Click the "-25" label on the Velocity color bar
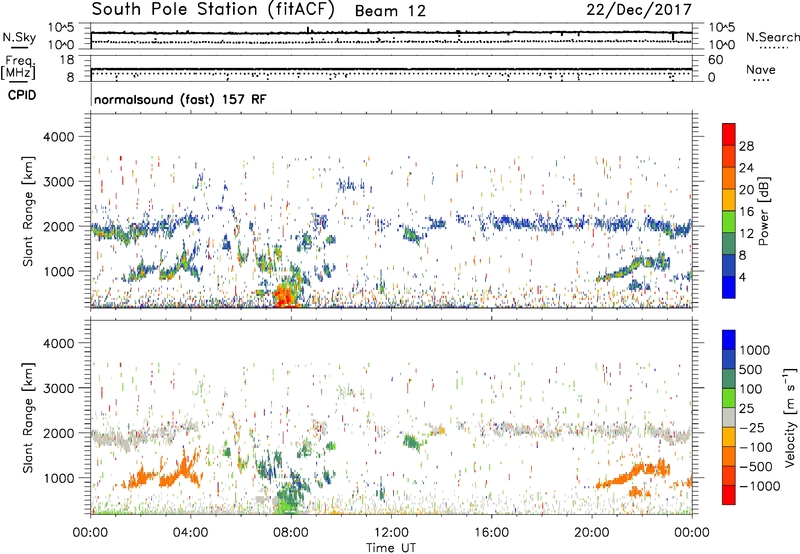Screen dimensions: 800x554 pos(753,428)
